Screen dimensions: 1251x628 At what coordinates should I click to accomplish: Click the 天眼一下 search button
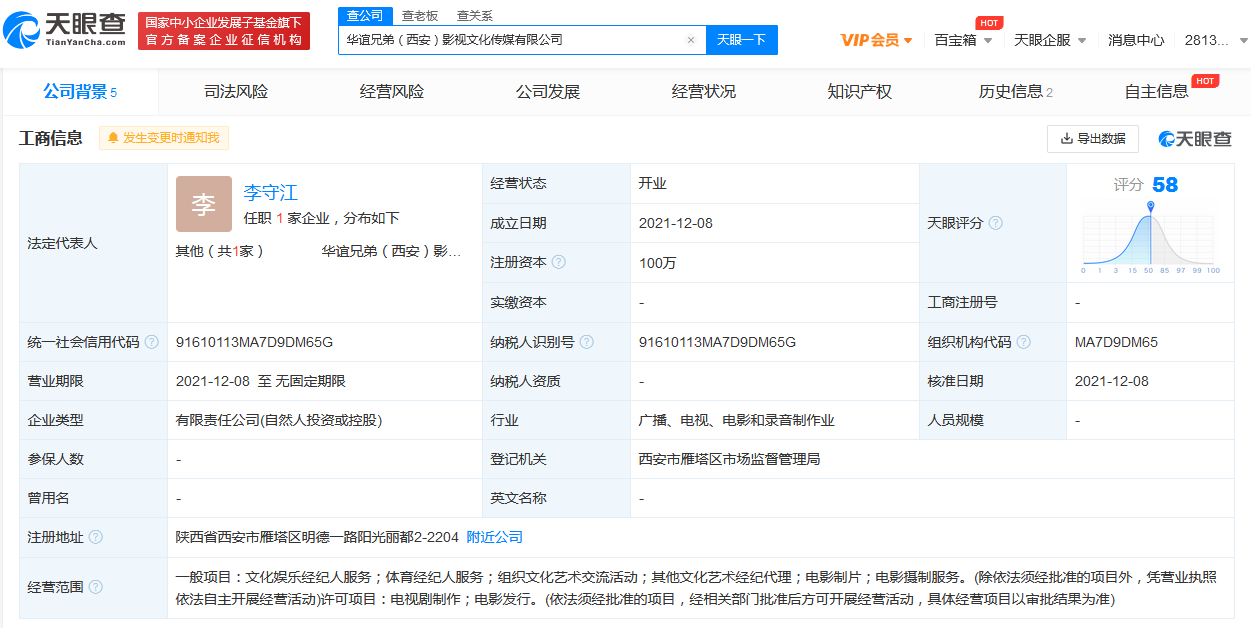pyautogui.click(x=741, y=40)
